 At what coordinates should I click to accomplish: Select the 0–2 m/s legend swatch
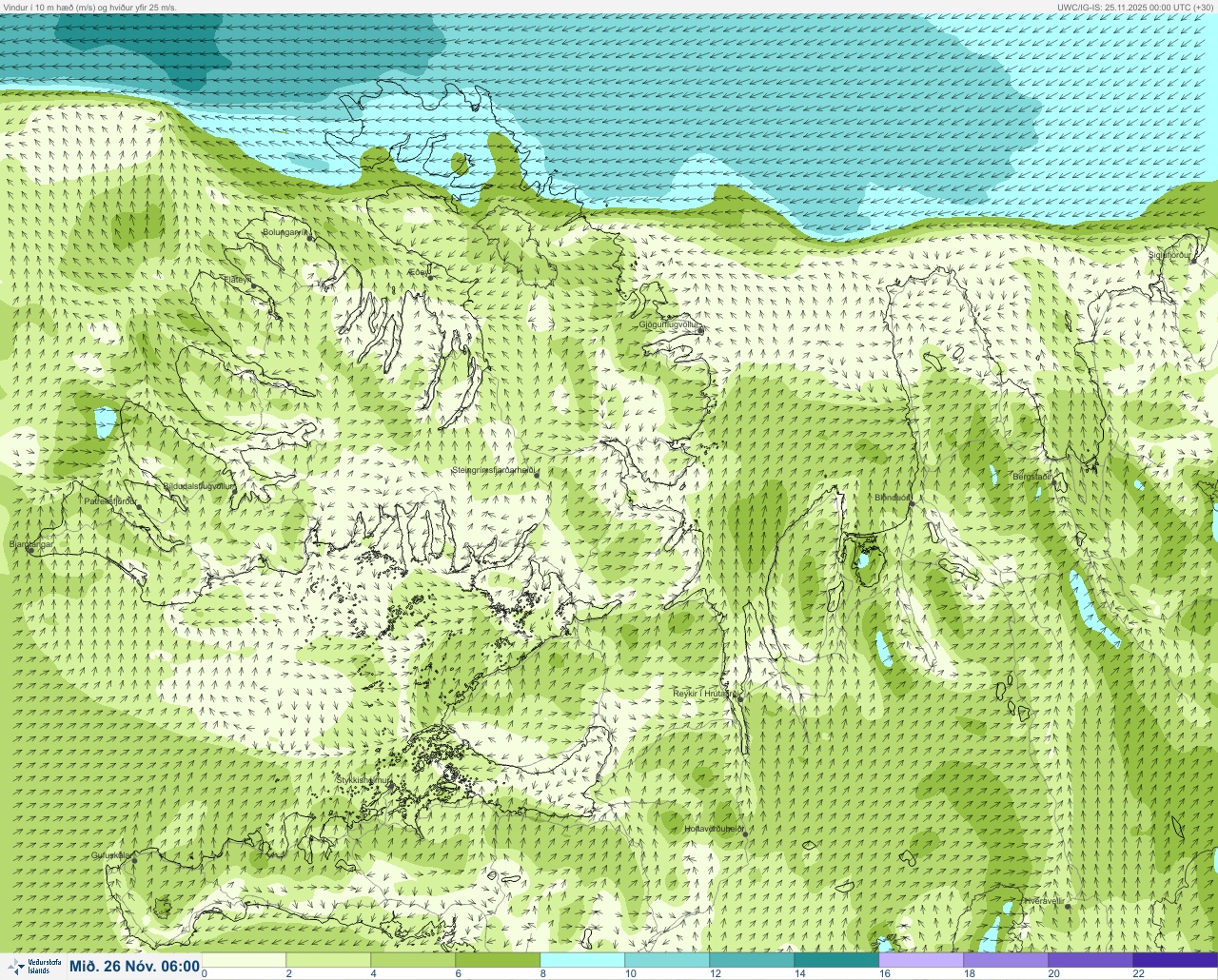244,960
